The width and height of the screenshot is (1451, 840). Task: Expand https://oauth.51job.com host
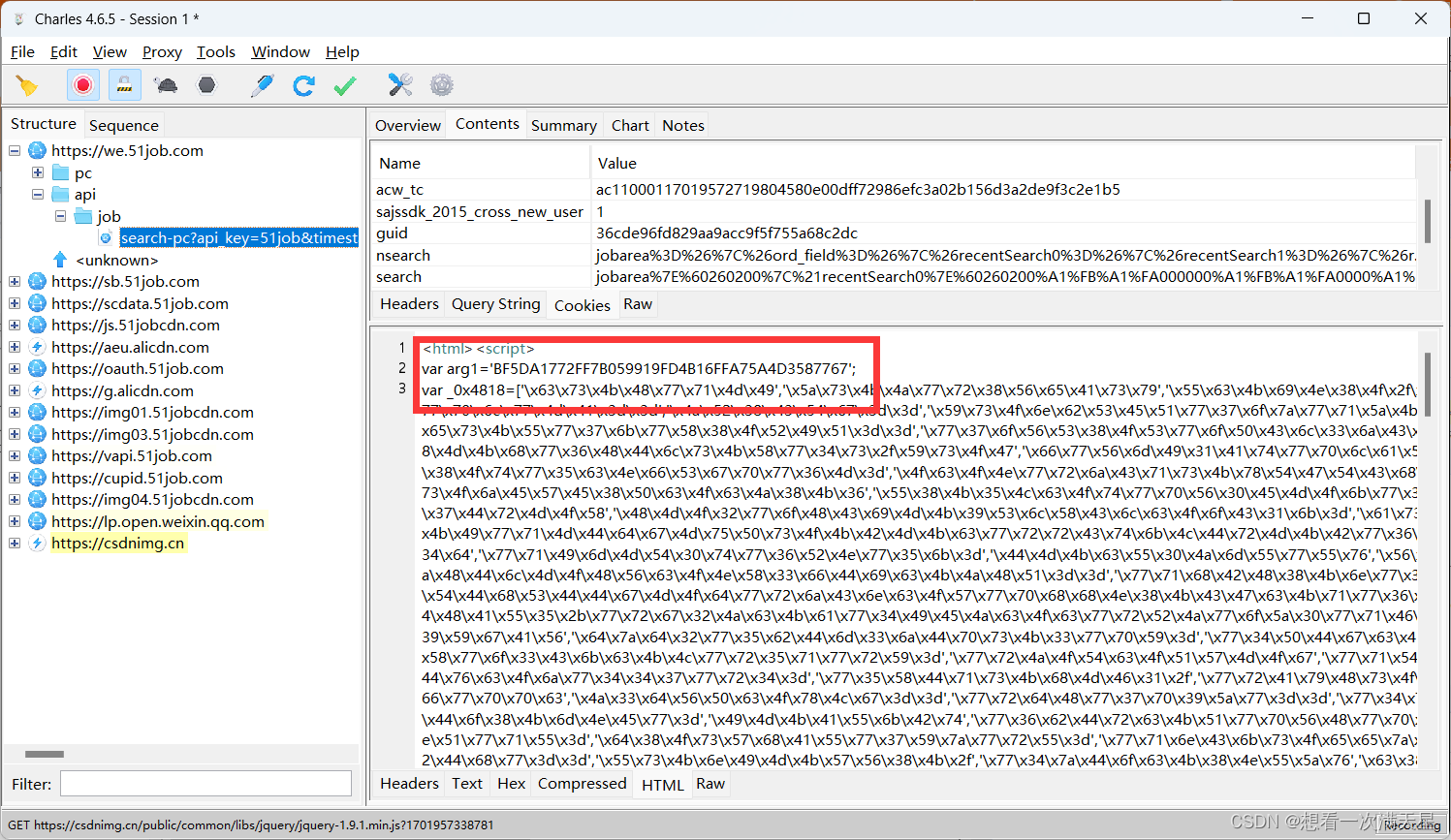click(x=15, y=368)
